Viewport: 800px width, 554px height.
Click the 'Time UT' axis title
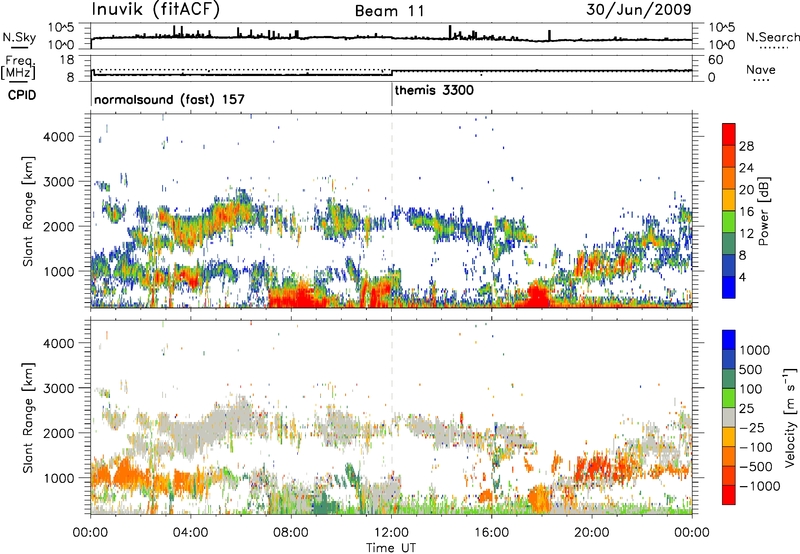(391, 548)
